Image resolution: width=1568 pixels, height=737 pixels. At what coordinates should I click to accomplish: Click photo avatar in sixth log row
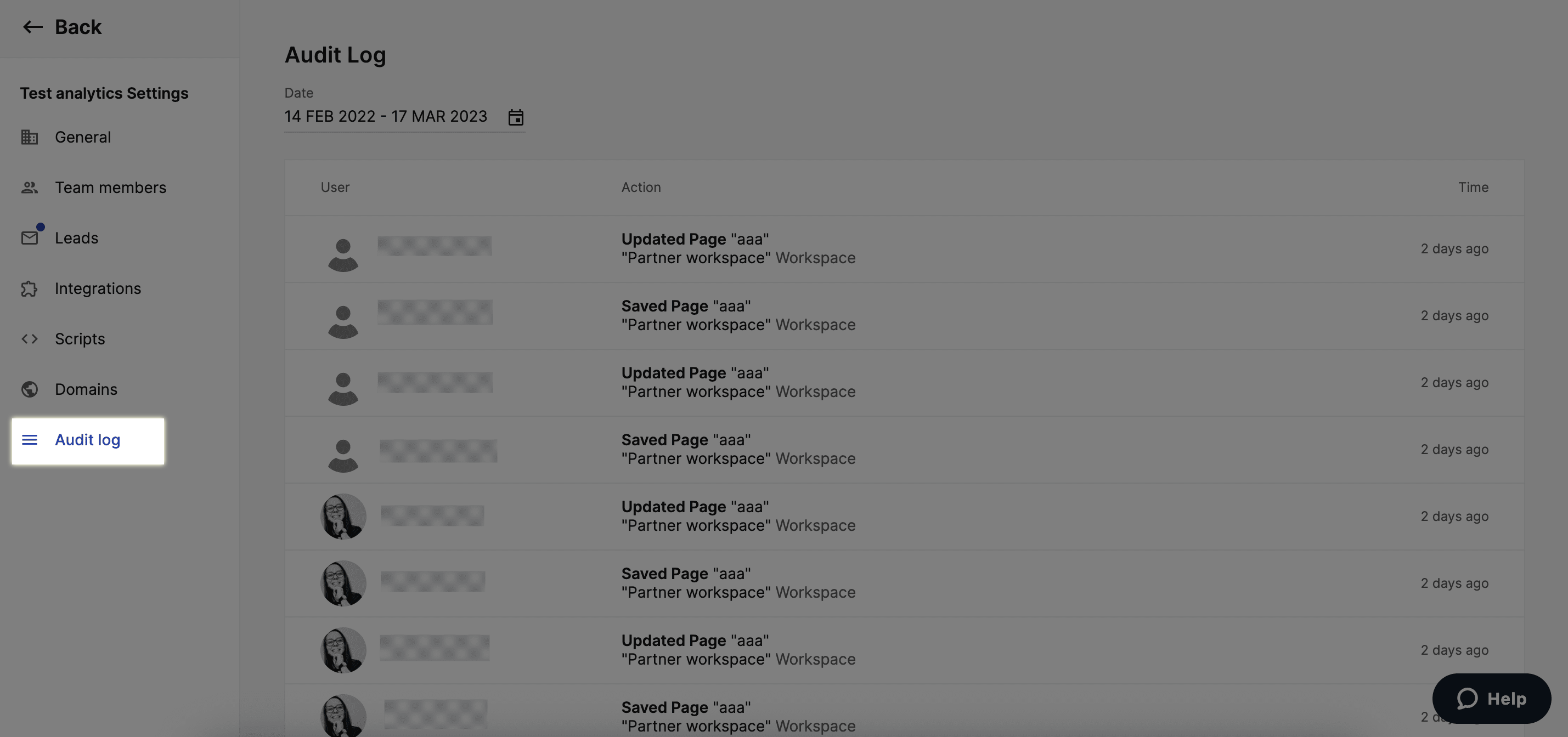(343, 583)
